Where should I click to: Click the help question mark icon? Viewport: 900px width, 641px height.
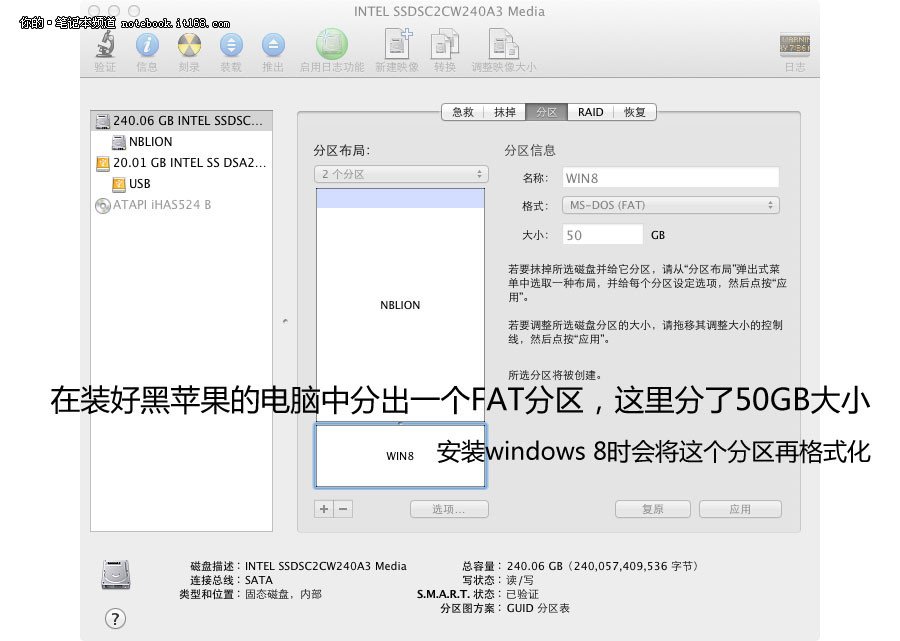click(x=115, y=620)
